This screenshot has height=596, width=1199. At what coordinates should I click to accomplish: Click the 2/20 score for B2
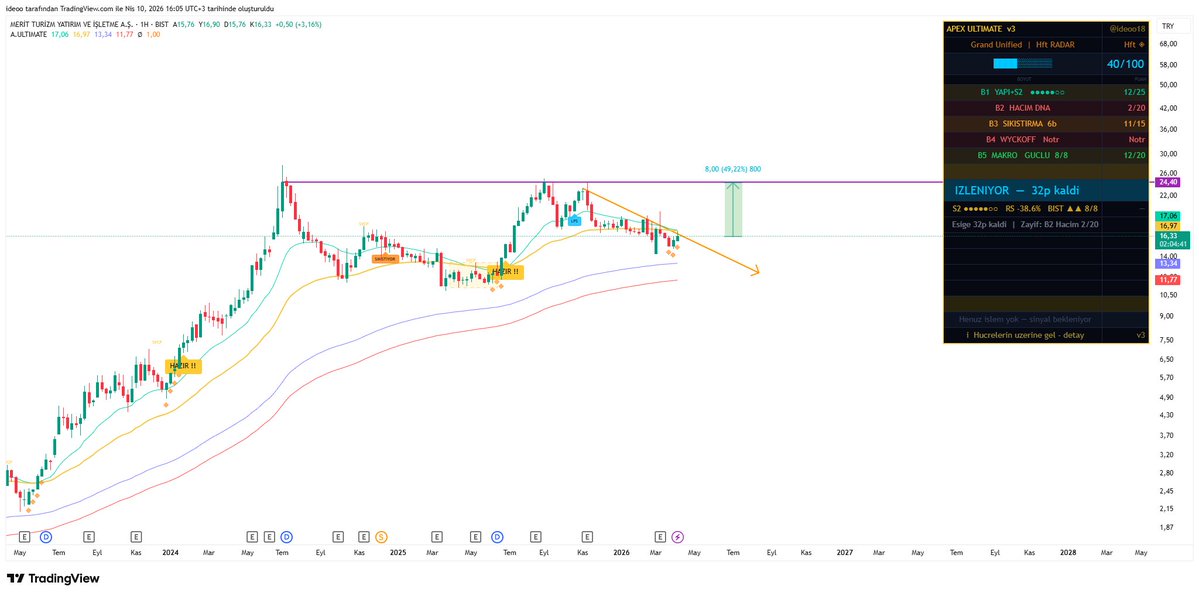(1137, 108)
